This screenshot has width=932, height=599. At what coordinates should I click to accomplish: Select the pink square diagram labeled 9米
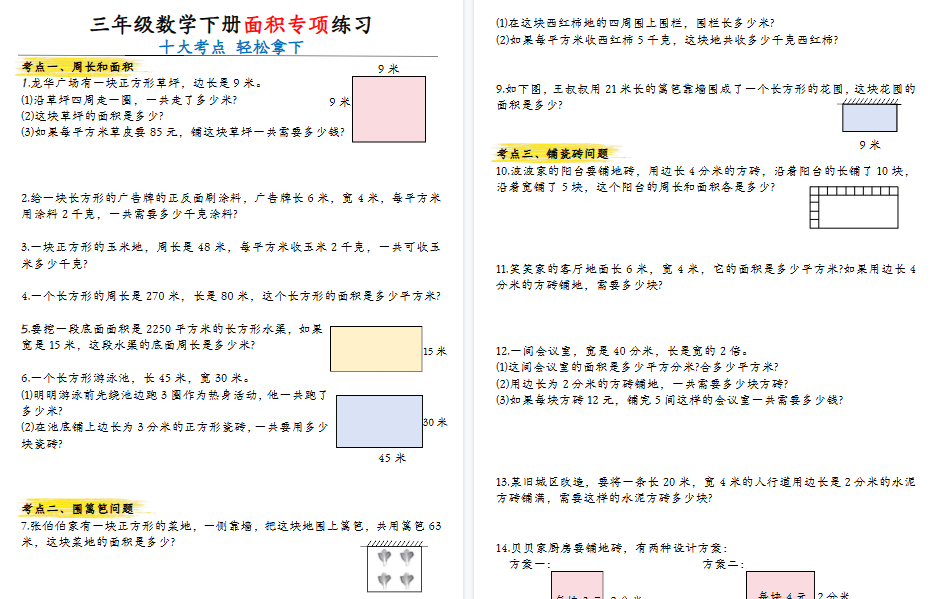(392, 107)
